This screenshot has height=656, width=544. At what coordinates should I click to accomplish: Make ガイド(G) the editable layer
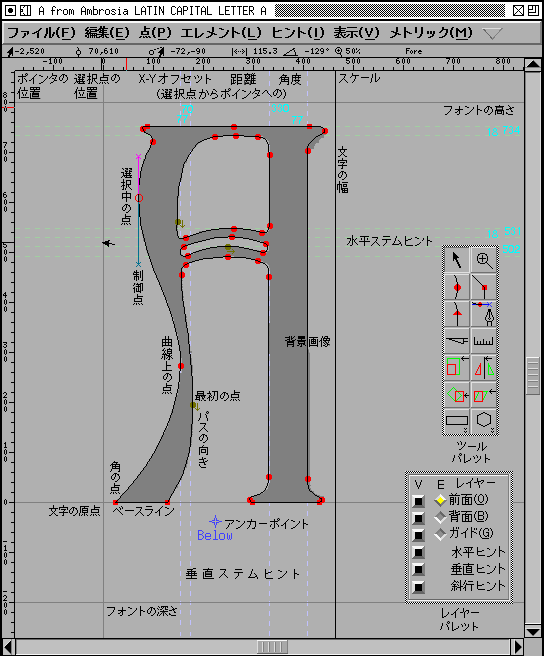click(x=440, y=534)
